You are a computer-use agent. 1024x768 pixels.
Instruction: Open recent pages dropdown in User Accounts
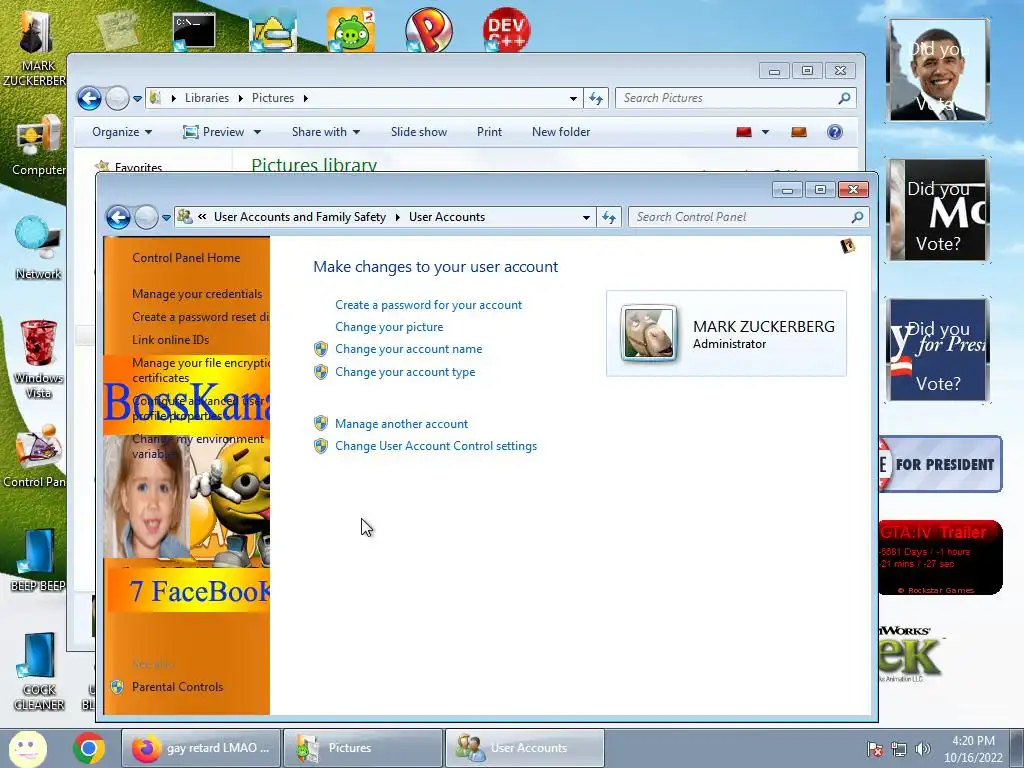[x=167, y=217]
